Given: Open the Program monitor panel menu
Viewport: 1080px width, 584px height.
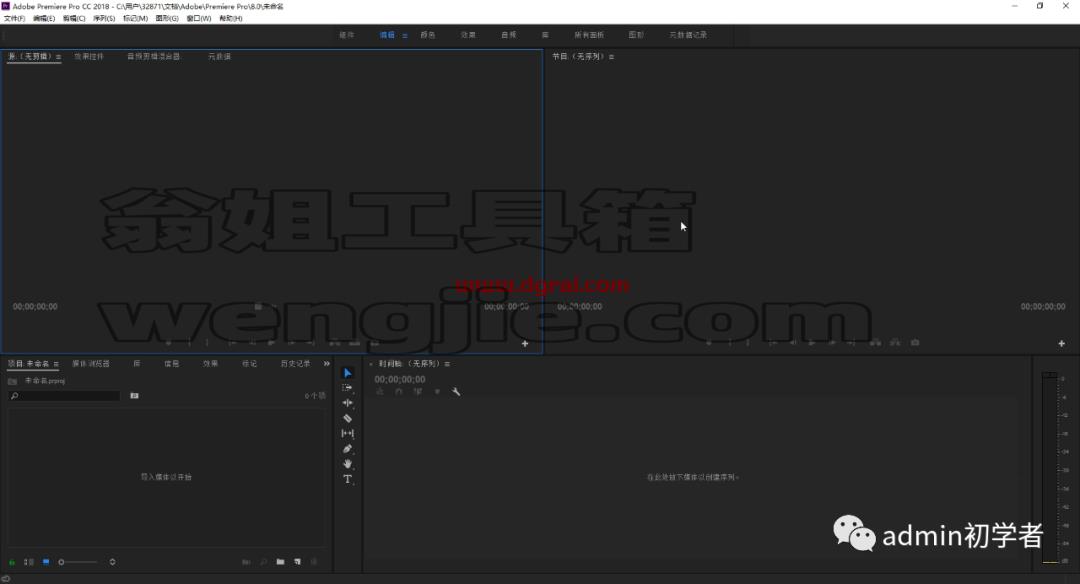Looking at the screenshot, I should click(611, 56).
